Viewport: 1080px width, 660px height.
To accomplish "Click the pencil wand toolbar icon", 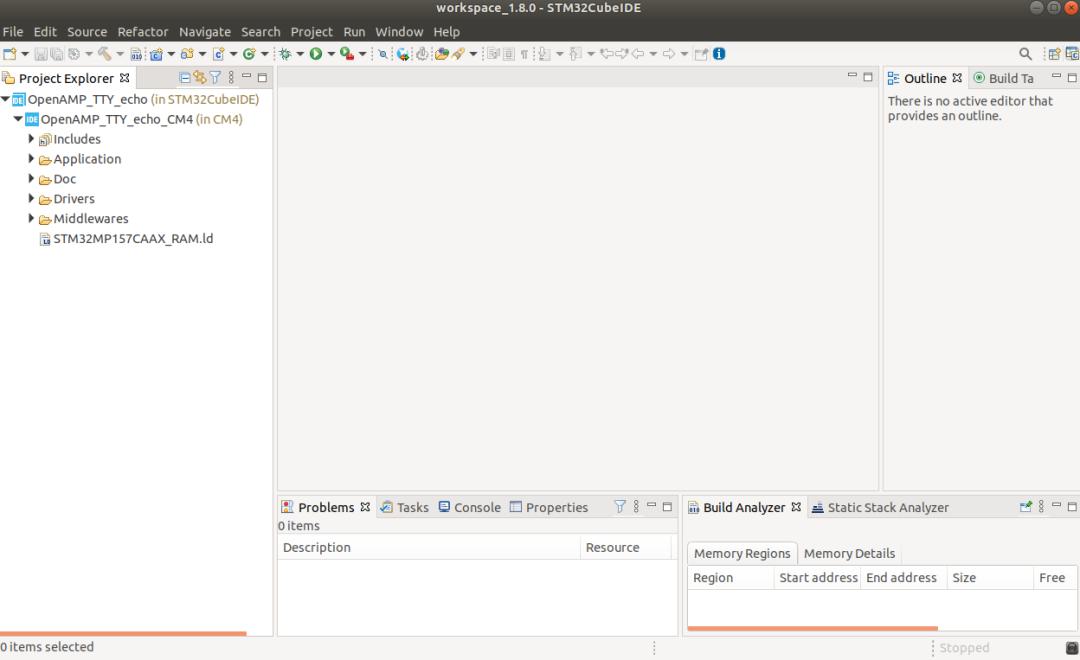I will point(458,54).
